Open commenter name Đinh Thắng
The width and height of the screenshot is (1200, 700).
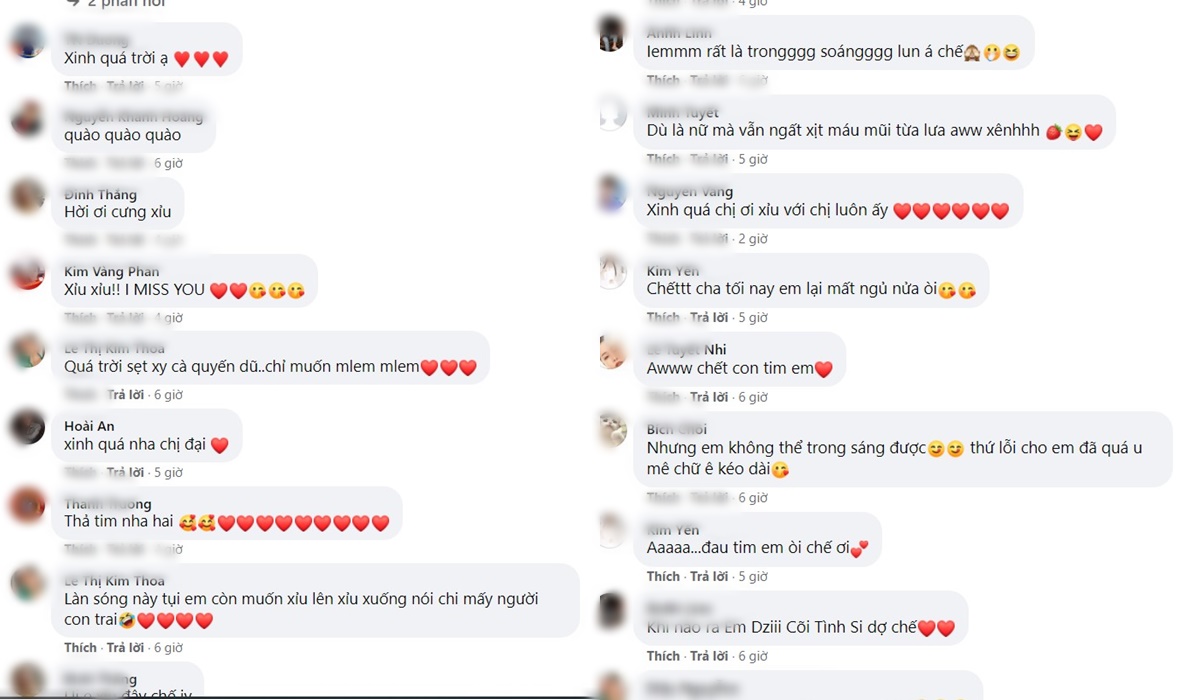coord(100,194)
